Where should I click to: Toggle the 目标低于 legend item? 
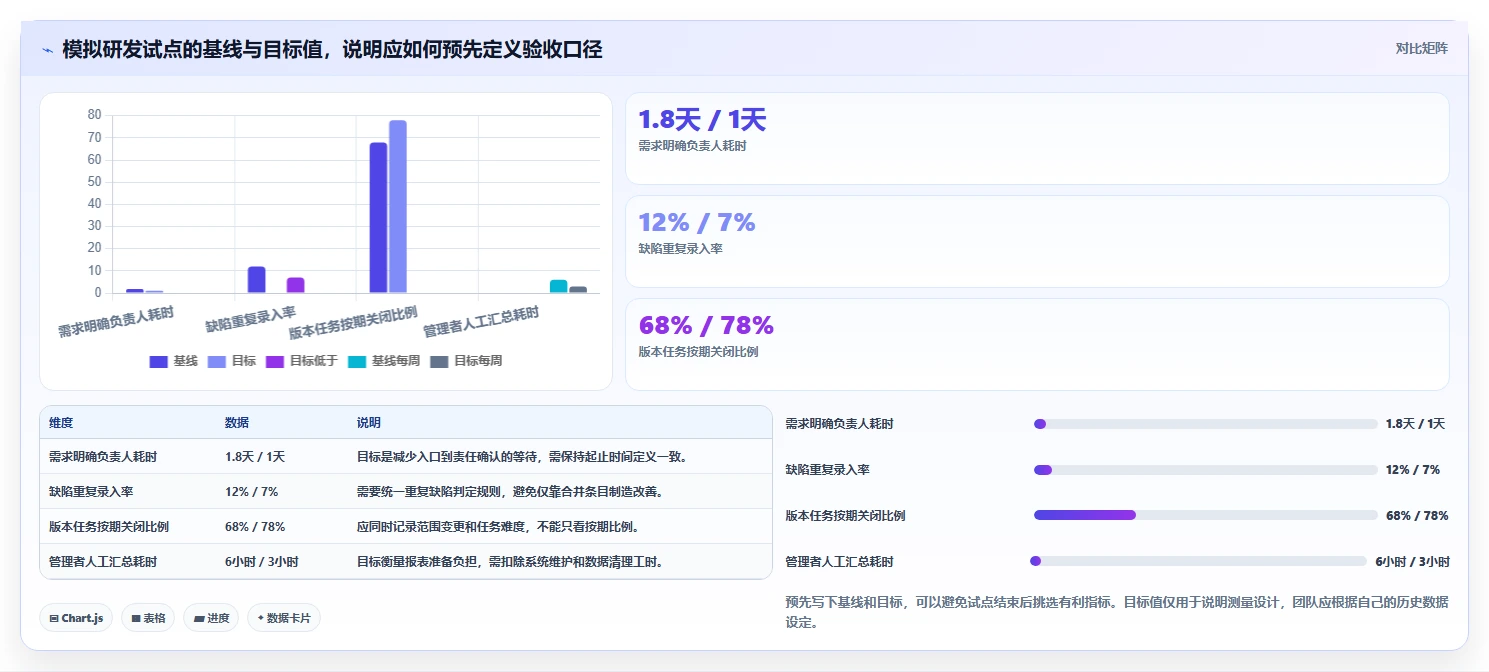(302, 361)
